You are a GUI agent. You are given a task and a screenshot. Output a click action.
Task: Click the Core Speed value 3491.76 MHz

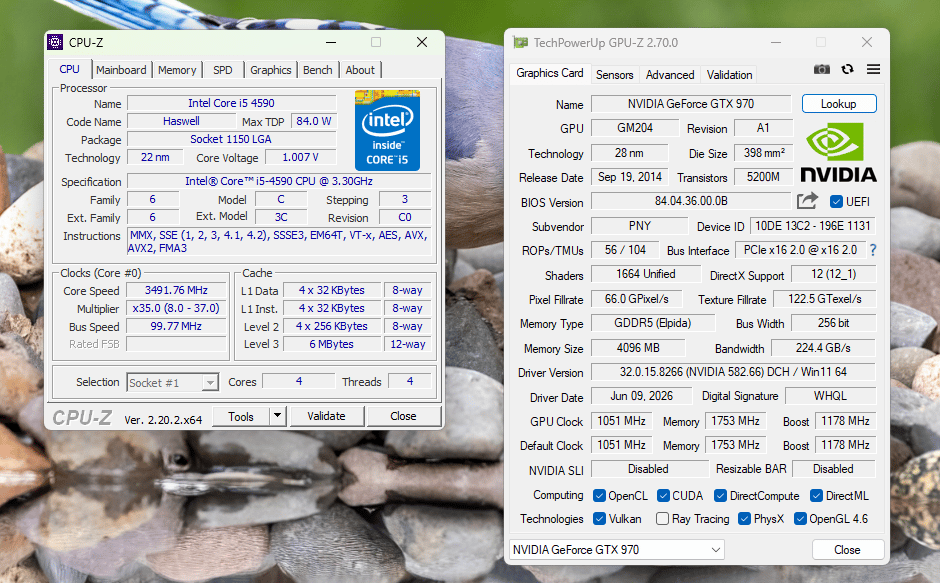[176, 290]
